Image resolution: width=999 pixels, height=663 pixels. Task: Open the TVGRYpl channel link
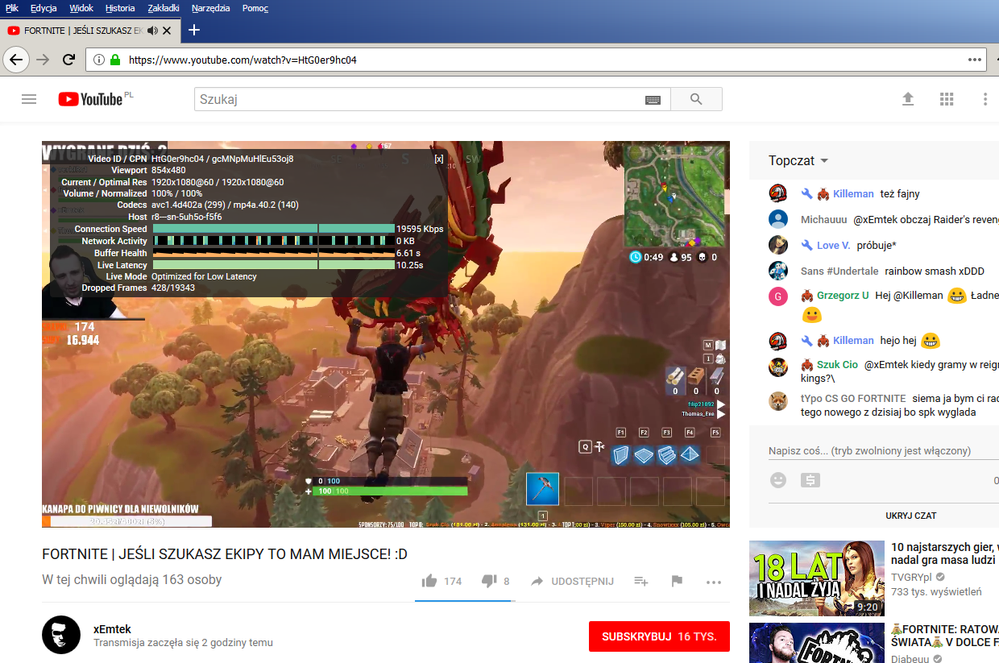pyautogui.click(x=911, y=577)
